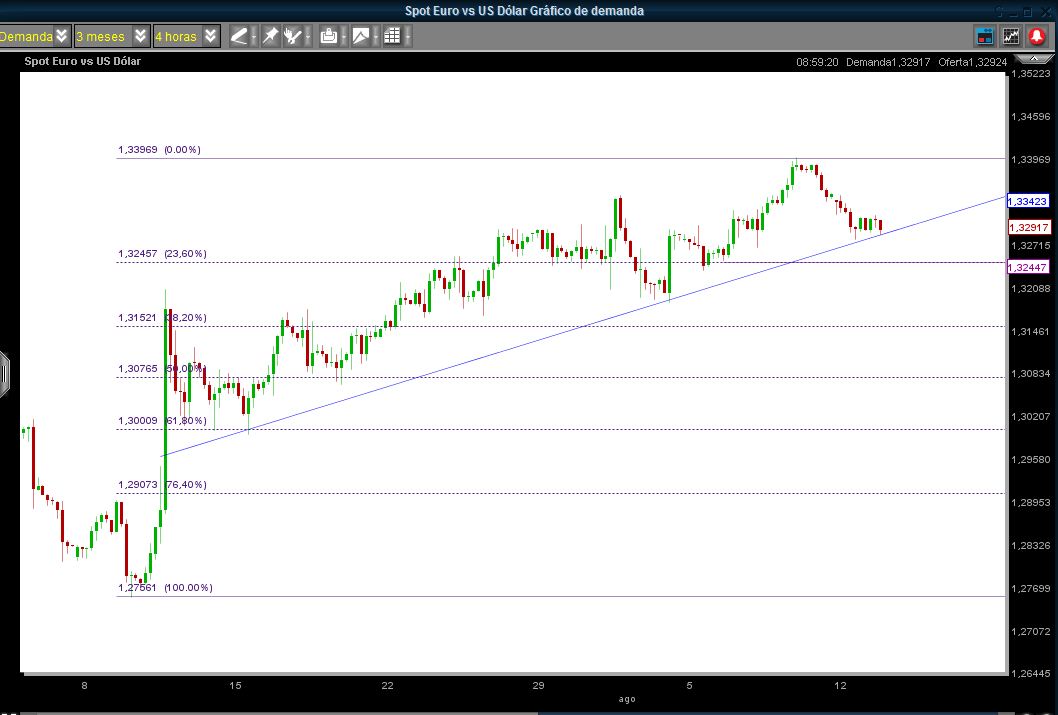Click price axis value 1,34596
The width and height of the screenshot is (1058, 715).
[1030, 117]
